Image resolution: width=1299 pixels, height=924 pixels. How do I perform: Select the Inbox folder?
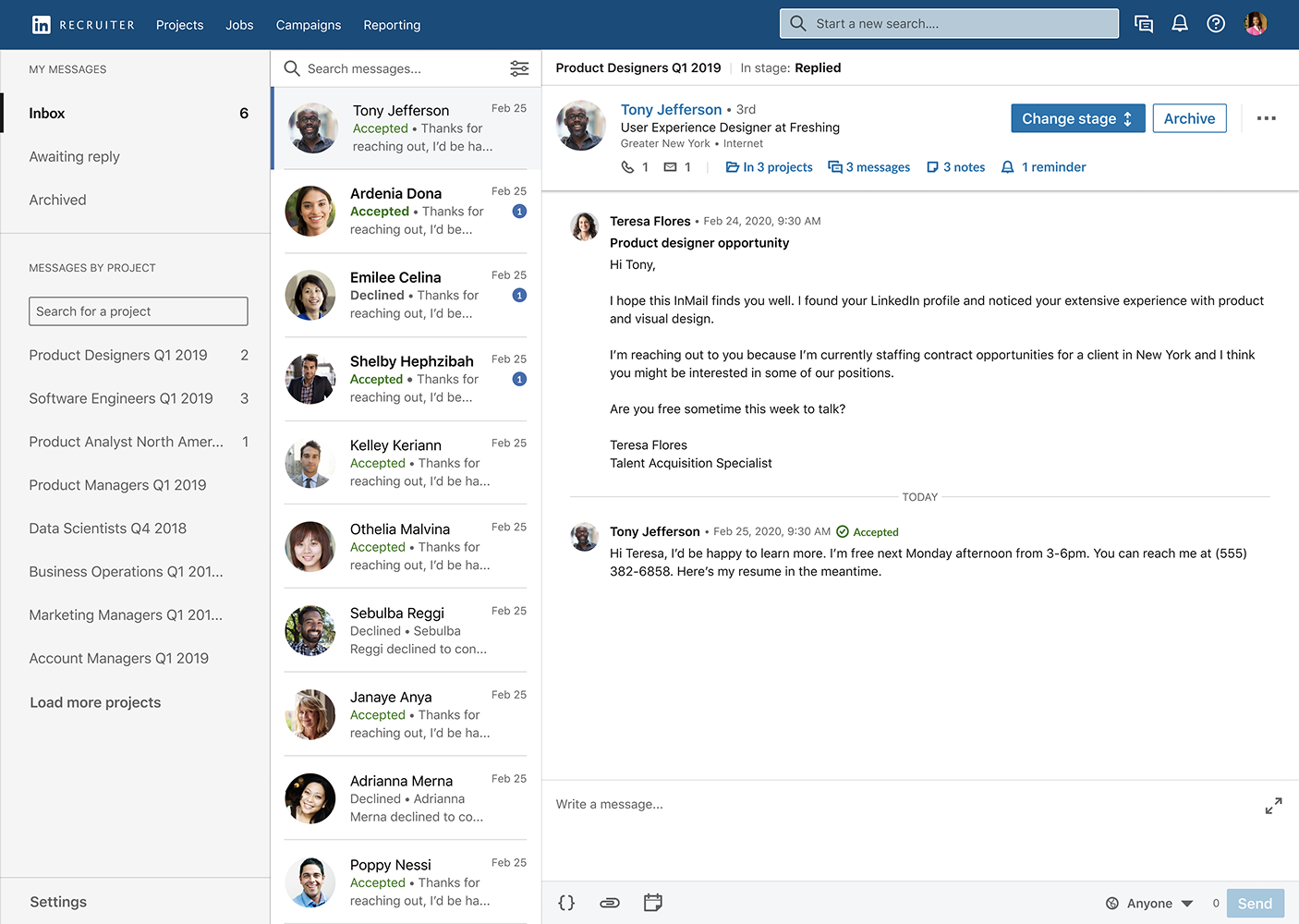coord(136,114)
